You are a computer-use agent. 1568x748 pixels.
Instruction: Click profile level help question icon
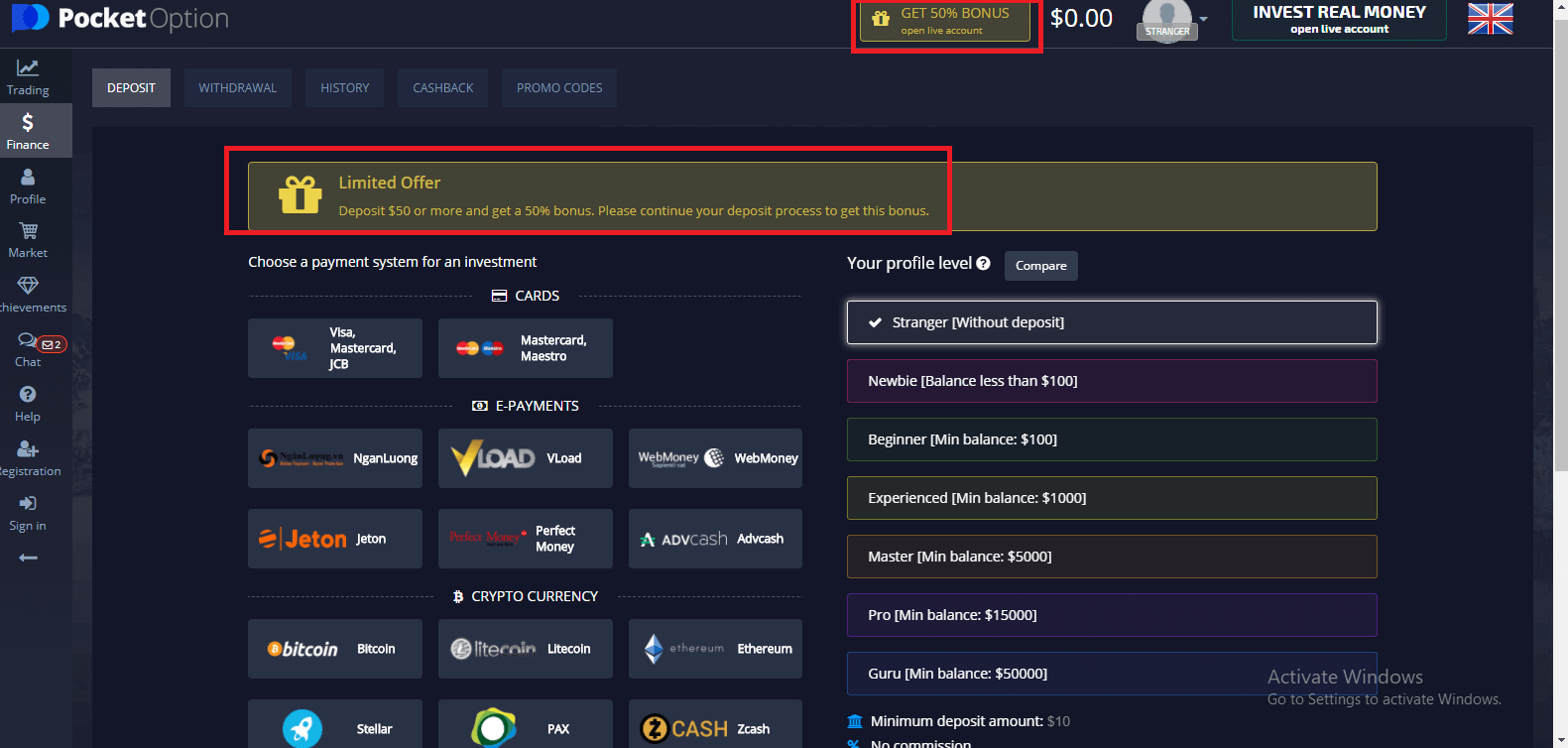click(x=983, y=263)
